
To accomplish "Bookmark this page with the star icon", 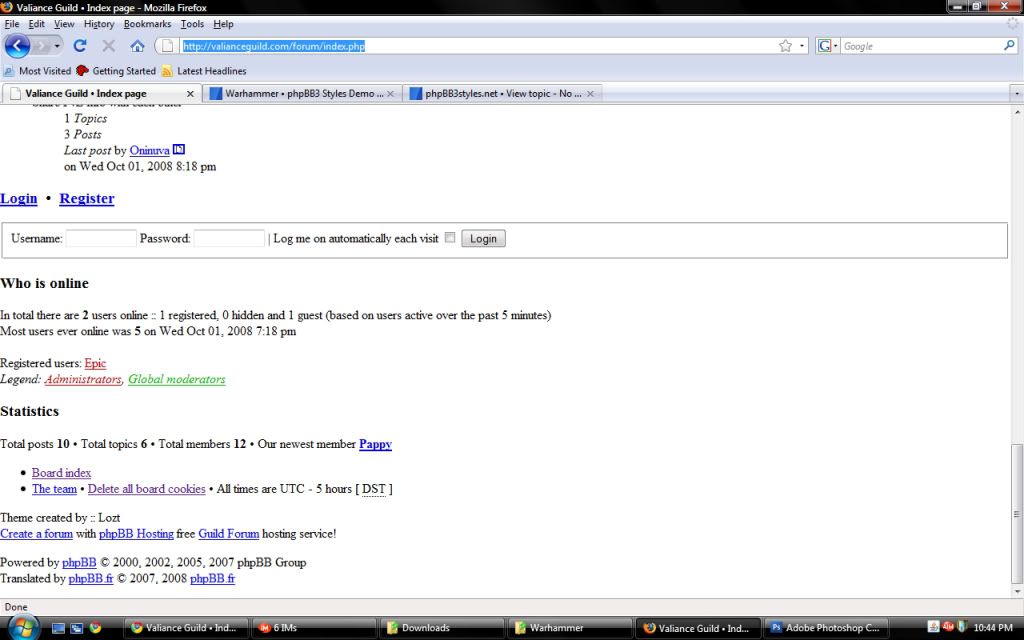I will [x=786, y=46].
